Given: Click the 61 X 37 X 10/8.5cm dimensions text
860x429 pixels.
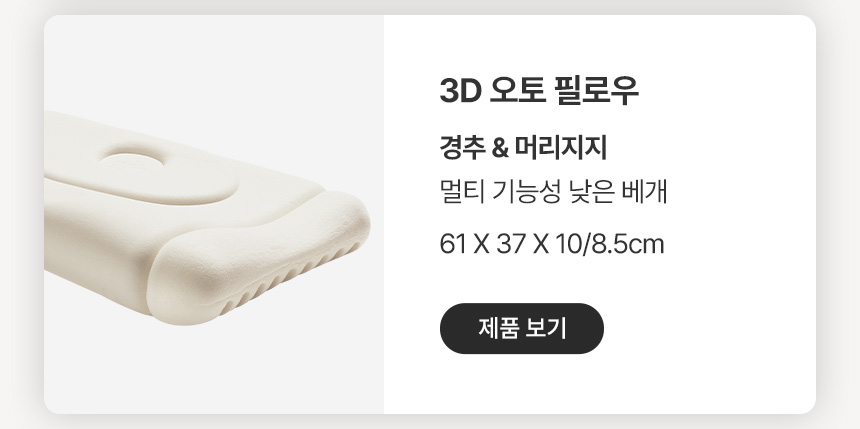Looking at the screenshot, I should [x=552, y=244].
